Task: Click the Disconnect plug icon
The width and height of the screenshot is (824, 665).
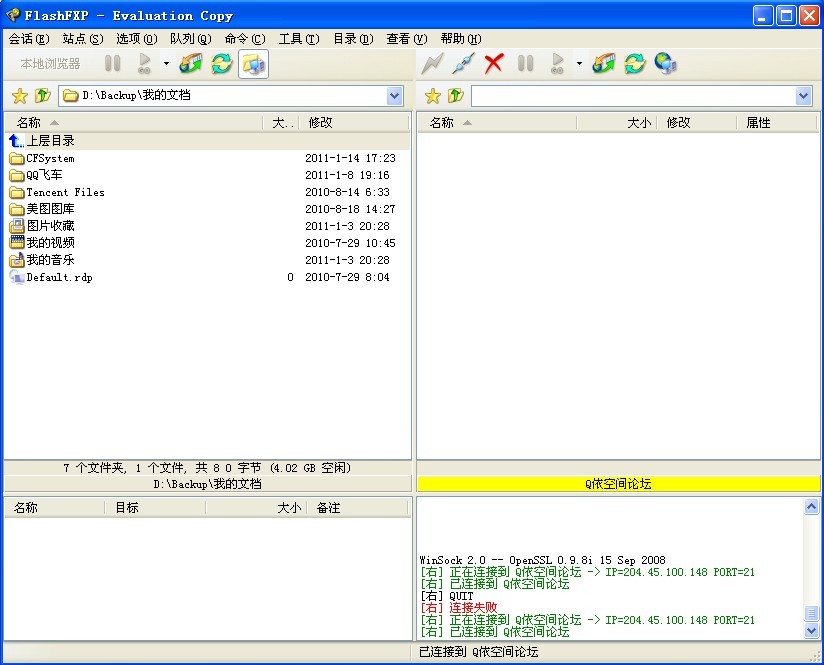Action: [x=464, y=64]
